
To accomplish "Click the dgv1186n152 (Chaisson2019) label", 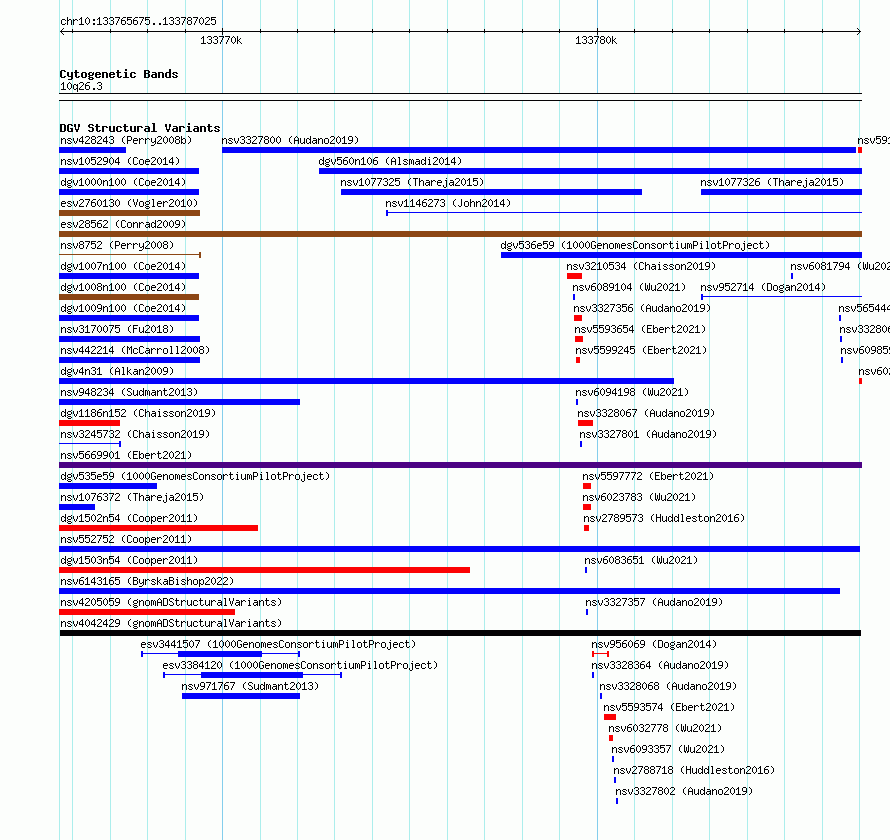I will (x=138, y=413).
